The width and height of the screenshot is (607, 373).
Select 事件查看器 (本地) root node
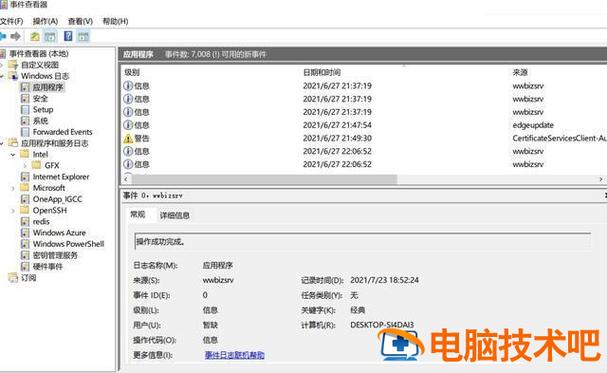pyautogui.click(x=39, y=54)
